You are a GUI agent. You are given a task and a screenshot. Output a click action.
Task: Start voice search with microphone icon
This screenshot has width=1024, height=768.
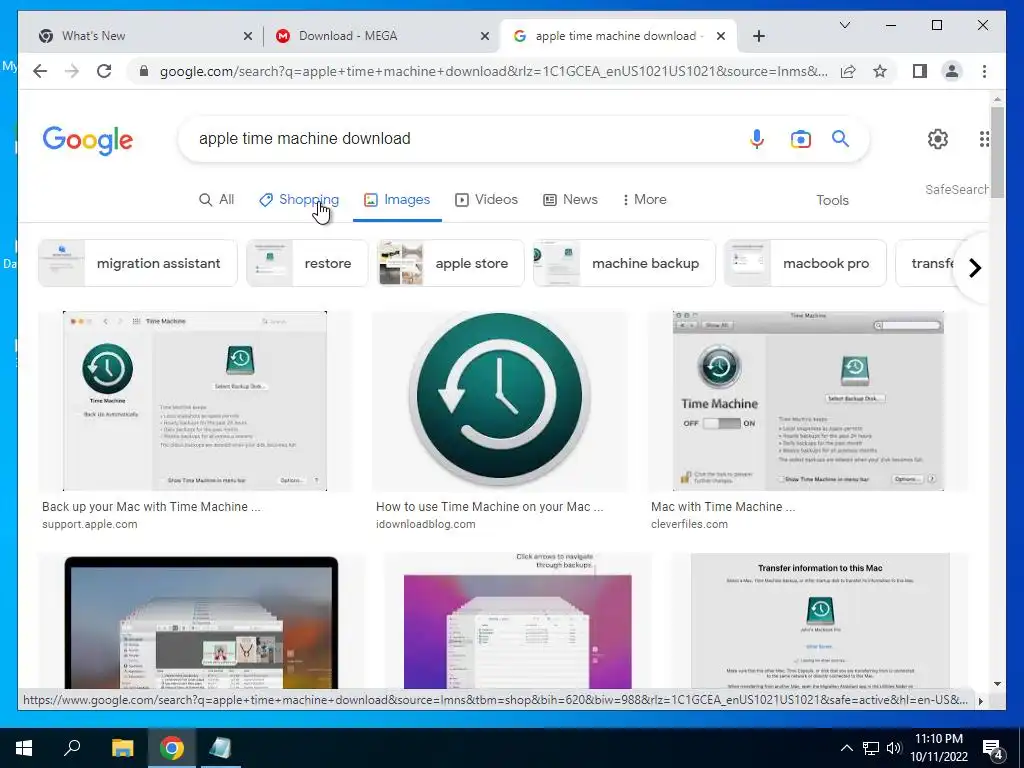[x=756, y=138]
